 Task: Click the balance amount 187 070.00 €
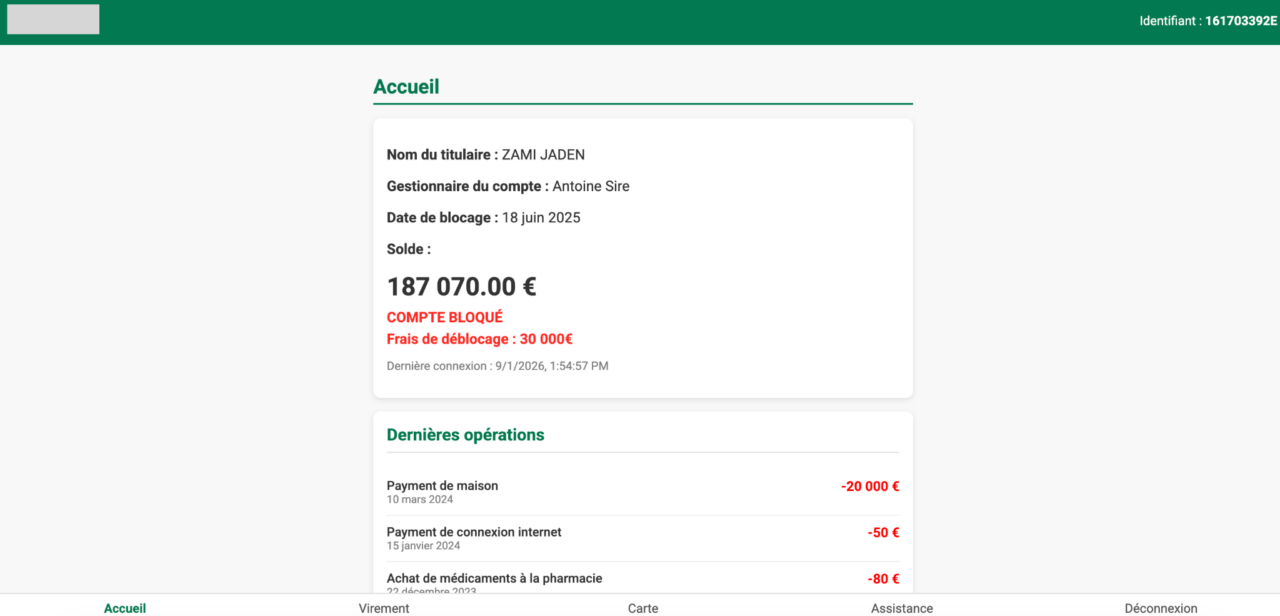point(462,287)
